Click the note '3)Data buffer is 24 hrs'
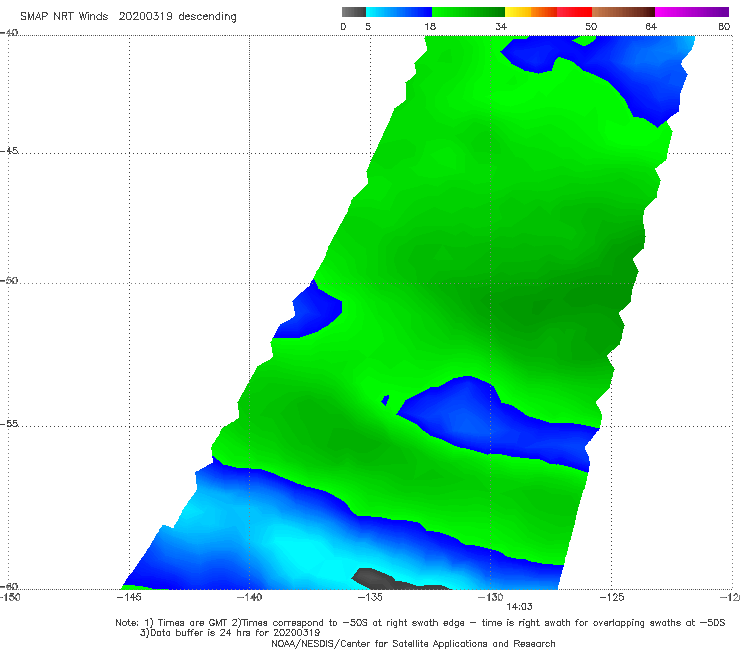Viewport: 740px width, 650px height. coord(230,633)
